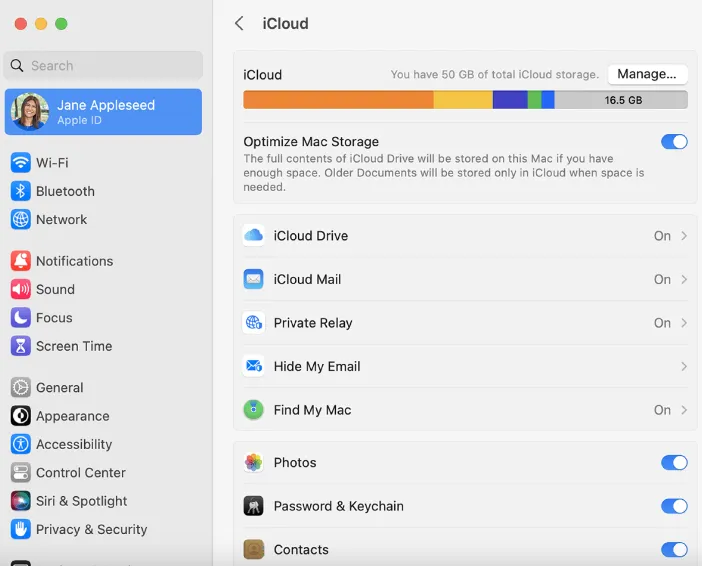
Task: Click the 16.5 GB free space section
Action: [x=621, y=100]
